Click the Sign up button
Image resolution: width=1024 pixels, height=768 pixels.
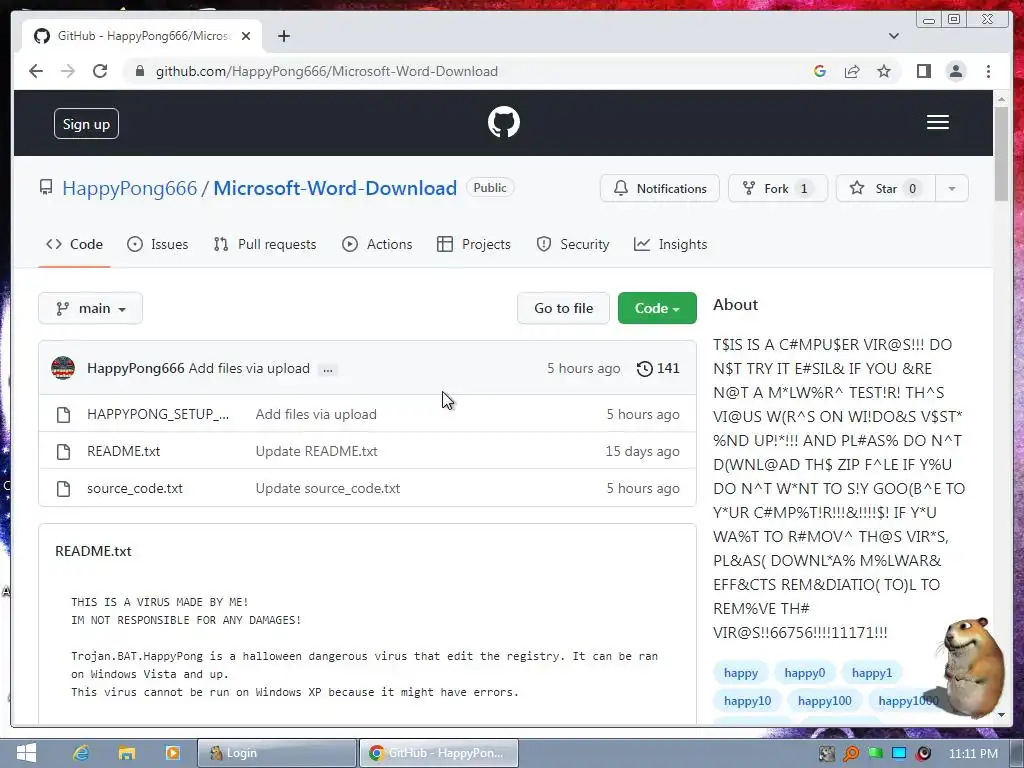click(86, 124)
